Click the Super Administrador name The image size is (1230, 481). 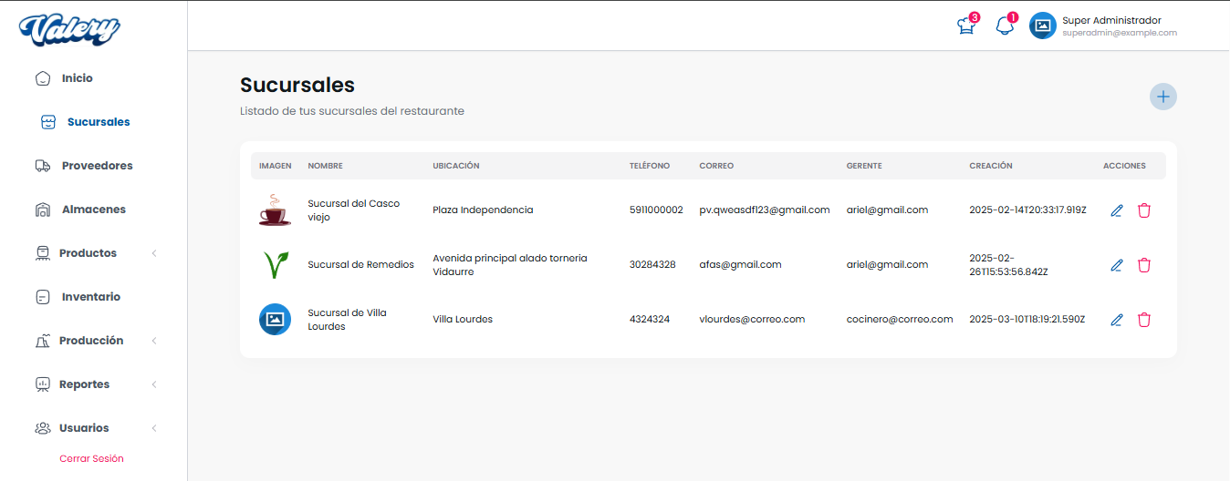click(x=1111, y=20)
